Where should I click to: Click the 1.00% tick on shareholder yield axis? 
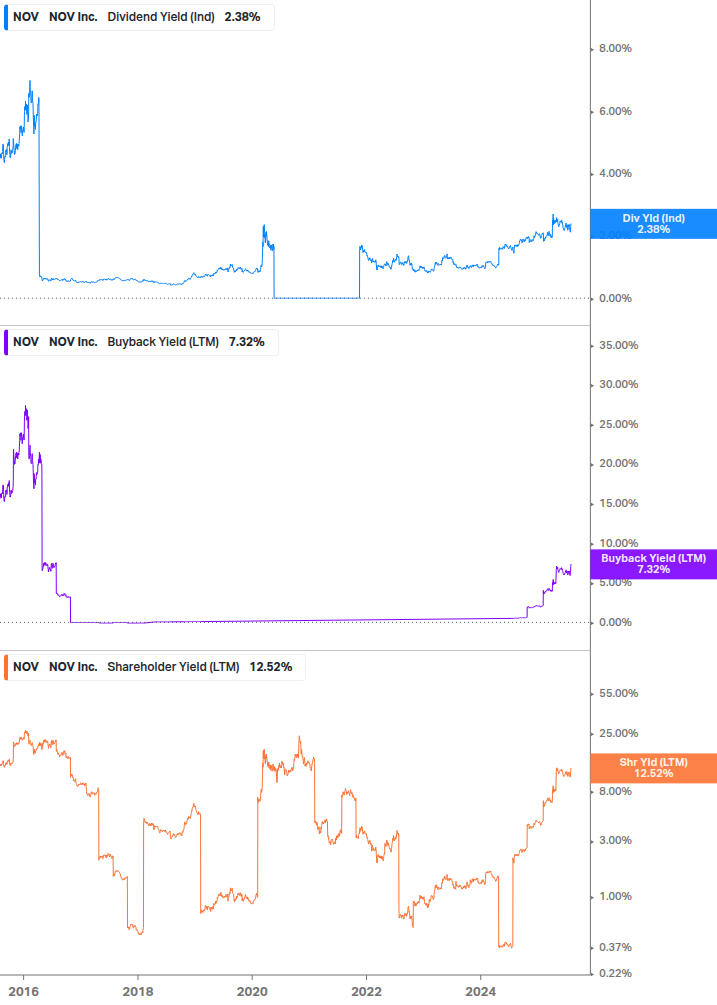point(615,896)
